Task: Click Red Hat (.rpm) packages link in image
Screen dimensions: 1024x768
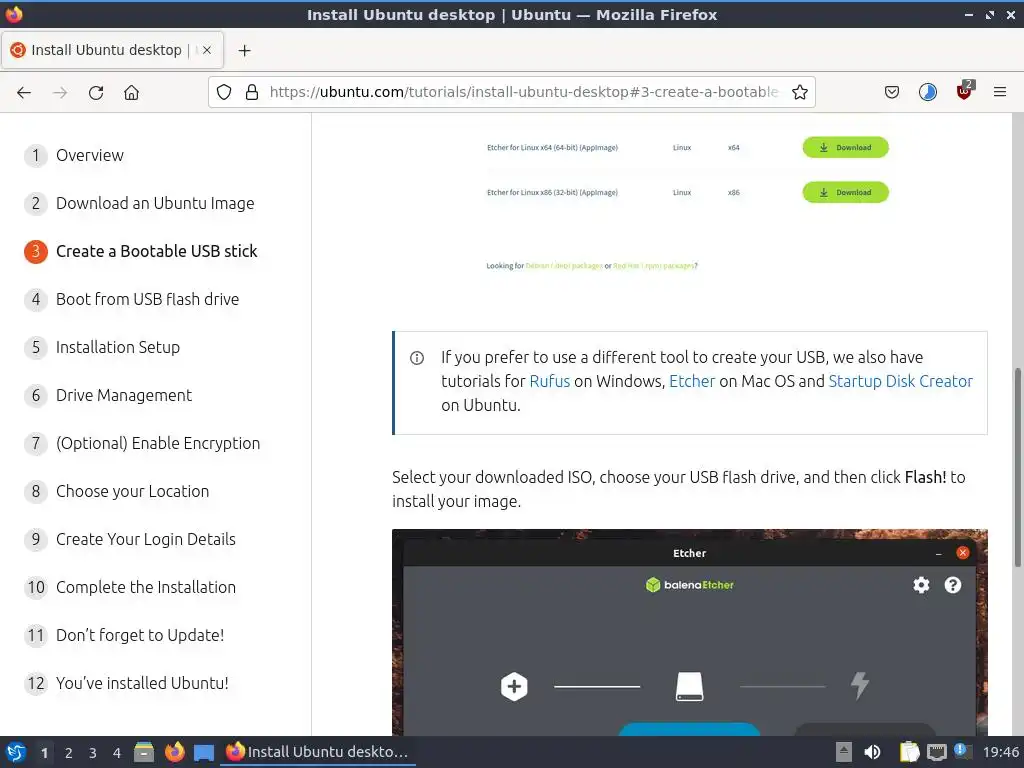Action: click(x=654, y=266)
